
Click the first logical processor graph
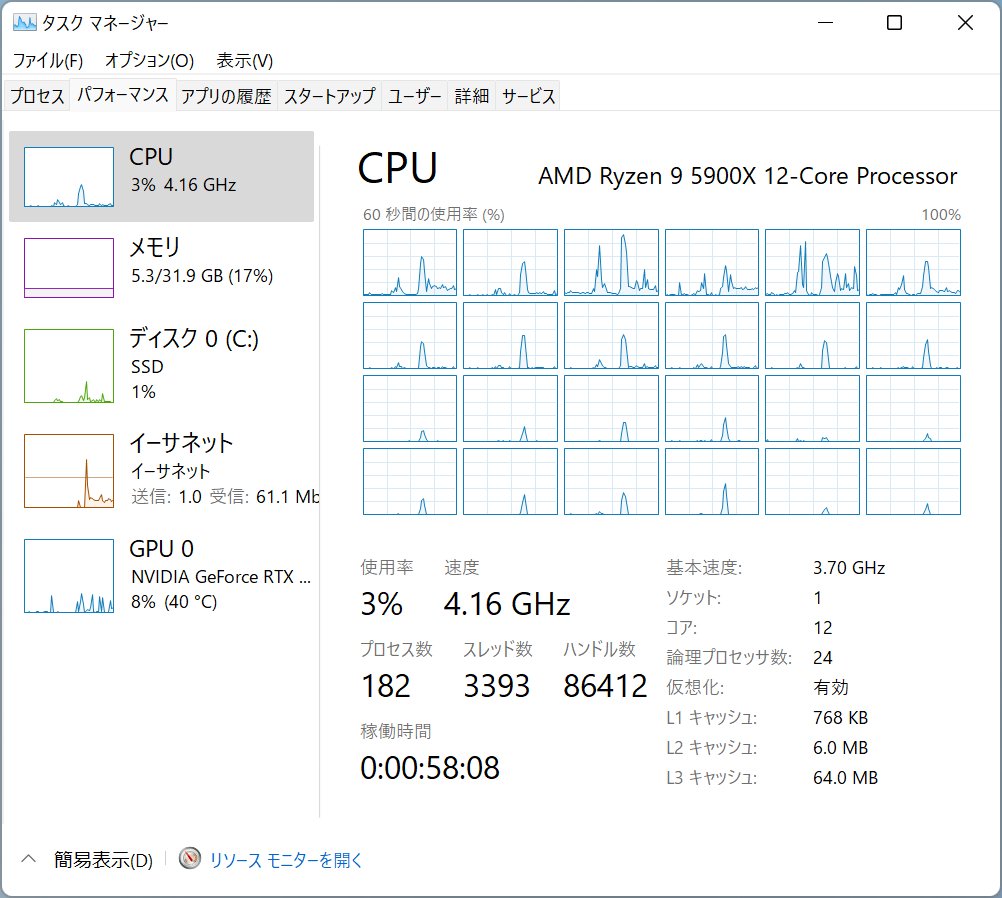pos(410,262)
